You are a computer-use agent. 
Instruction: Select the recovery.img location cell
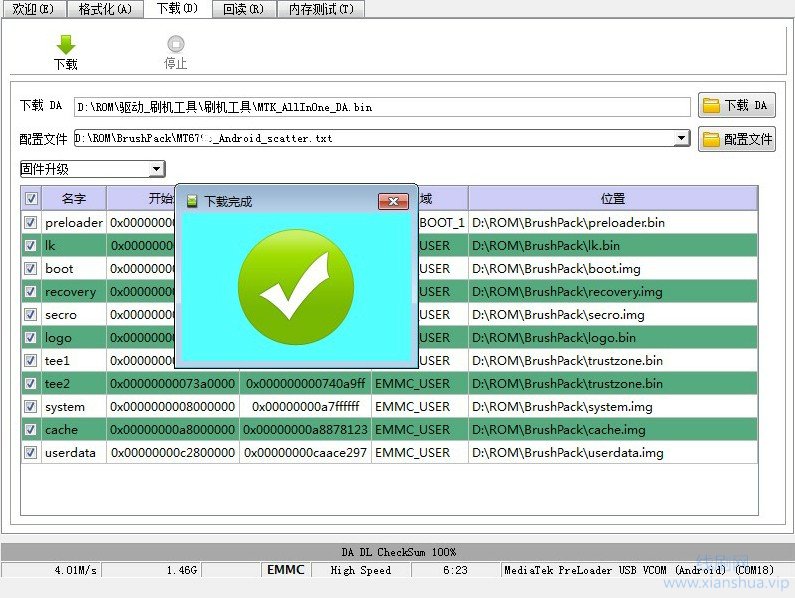pos(613,292)
